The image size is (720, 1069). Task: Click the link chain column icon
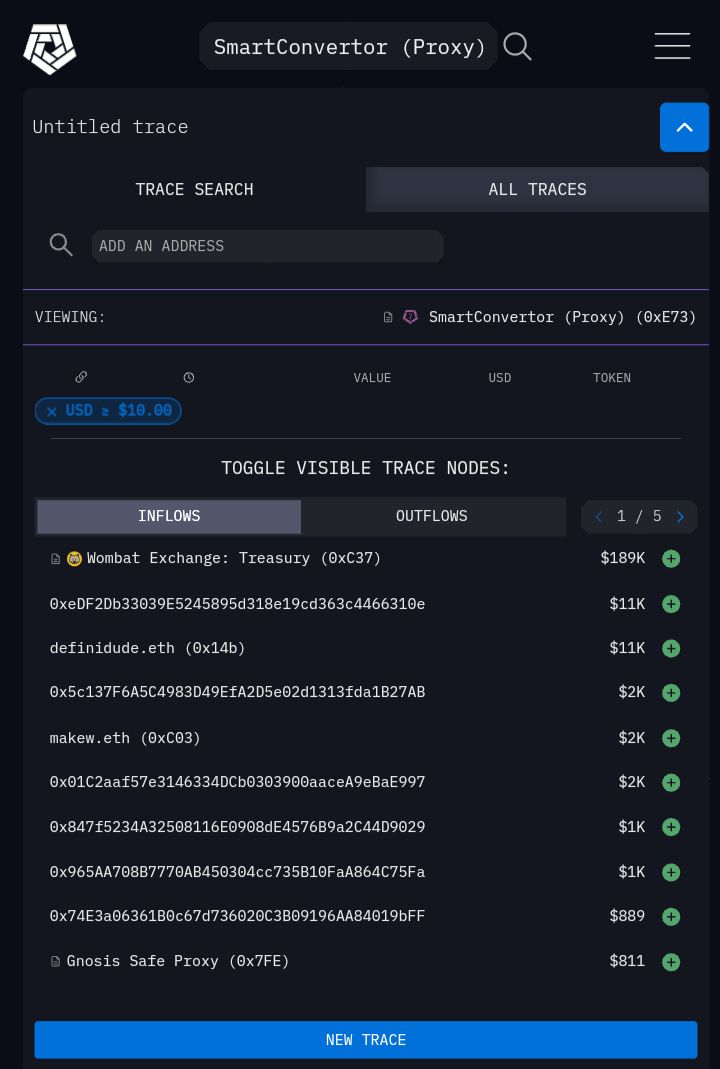point(81,377)
